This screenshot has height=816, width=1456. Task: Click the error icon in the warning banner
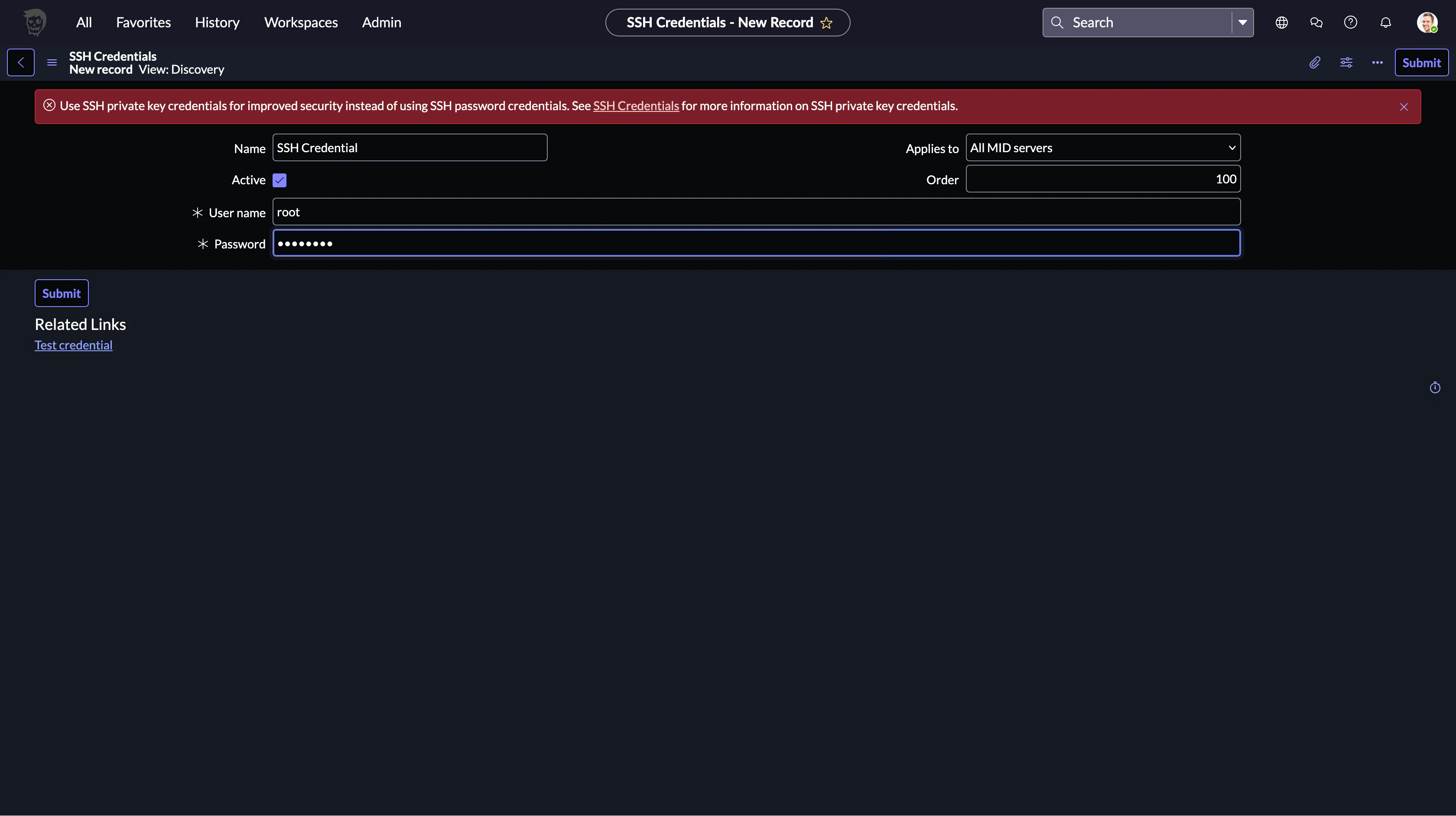click(49, 105)
